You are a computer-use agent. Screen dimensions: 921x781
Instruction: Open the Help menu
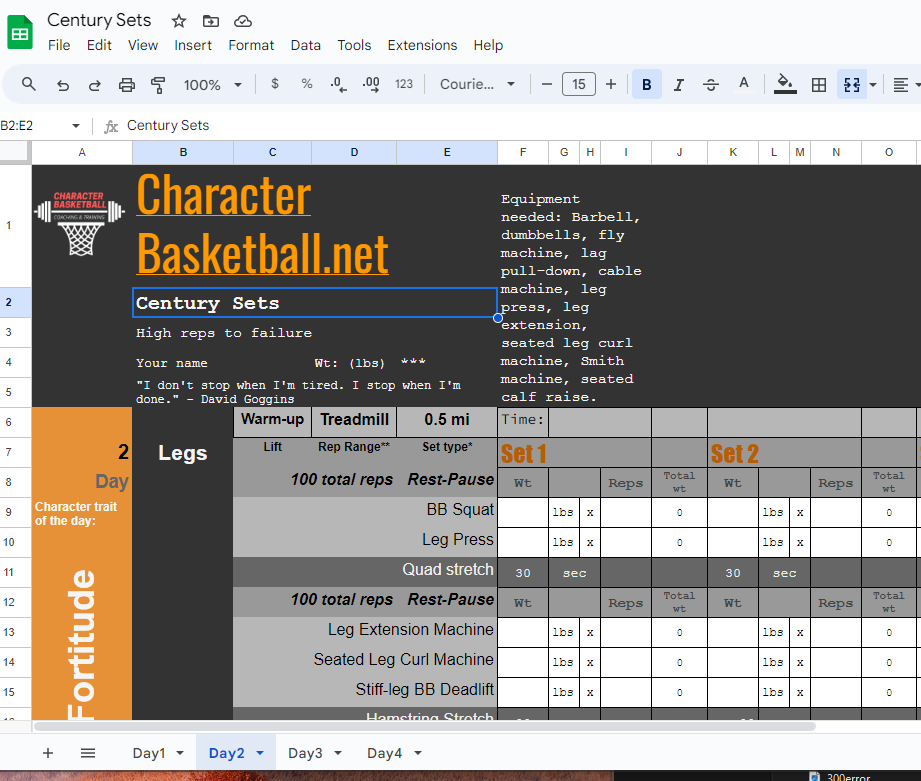pyautogui.click(x=488, y=45)
